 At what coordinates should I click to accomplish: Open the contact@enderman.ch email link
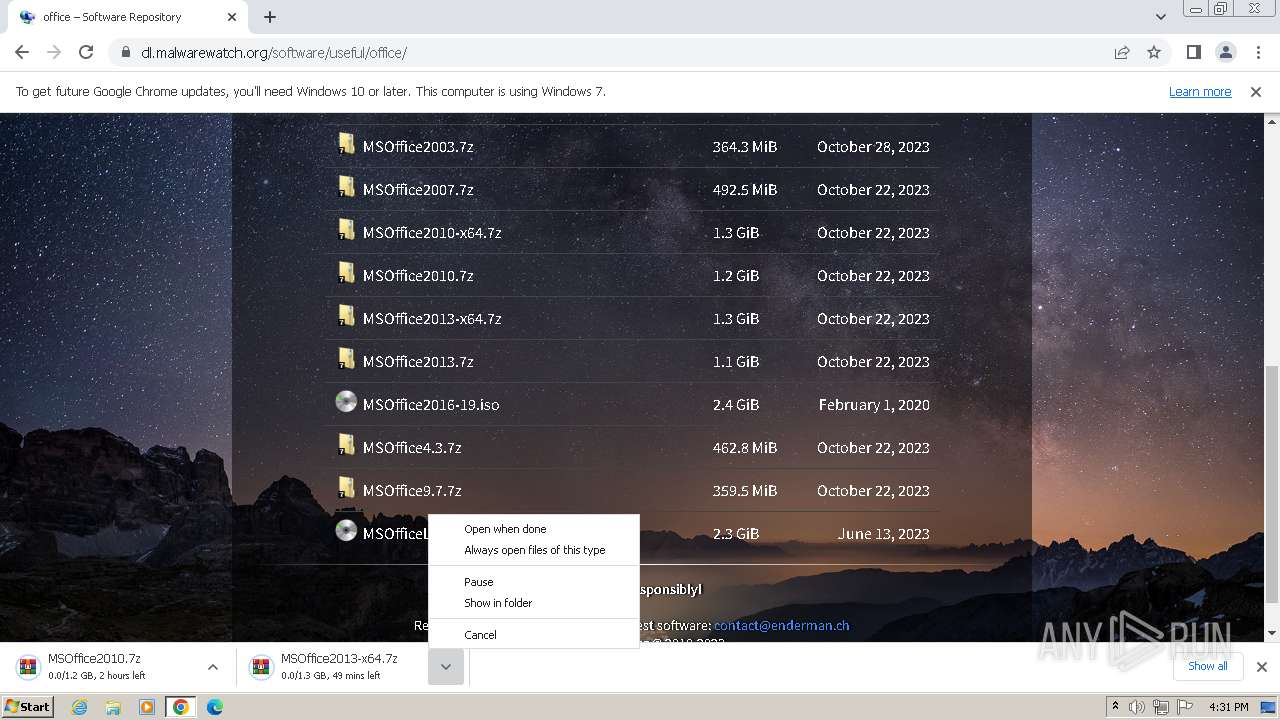click(781, 625)
